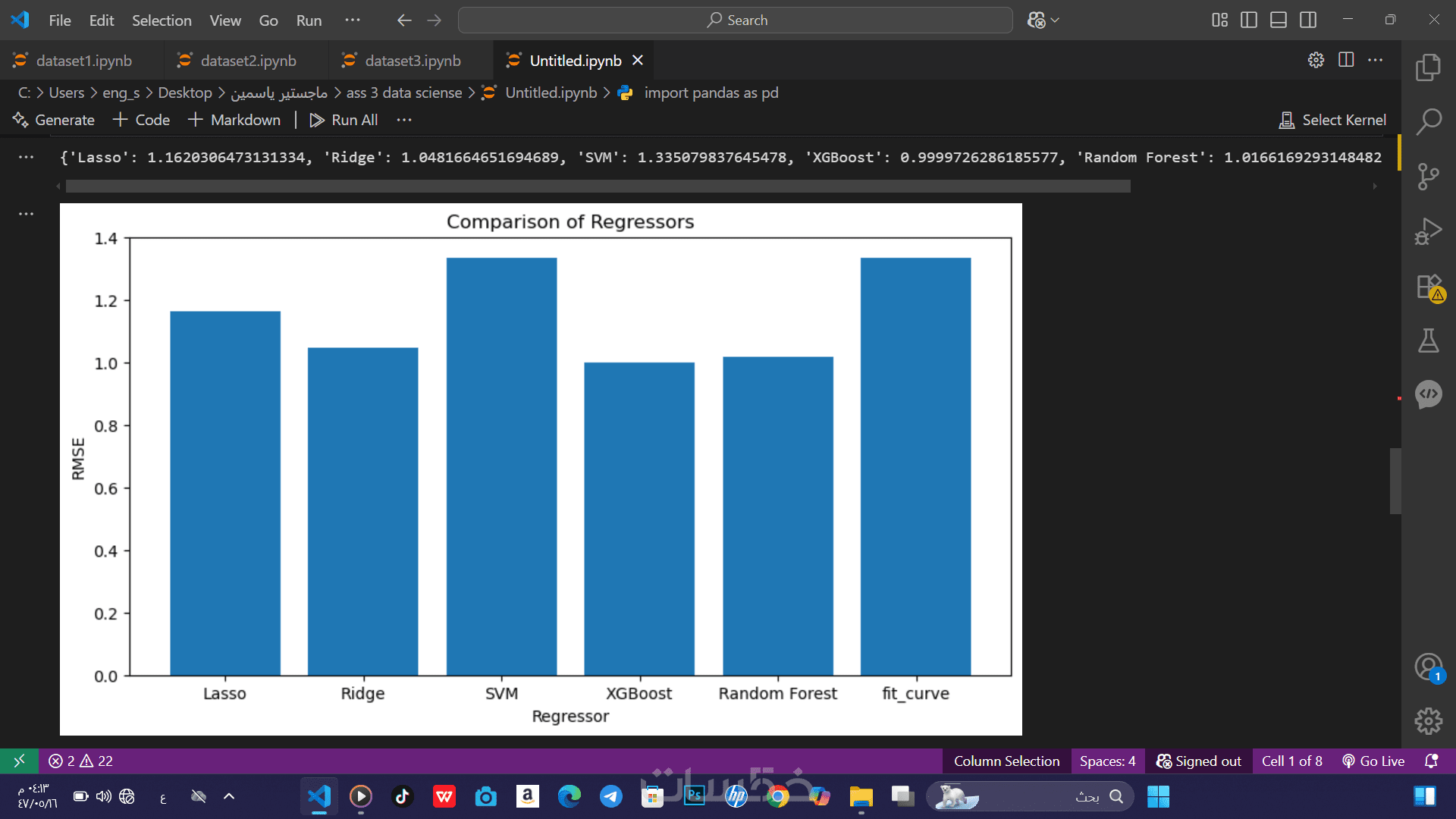
Task: Open the Extensions view with warning badge
Action: pos(1428,287)
